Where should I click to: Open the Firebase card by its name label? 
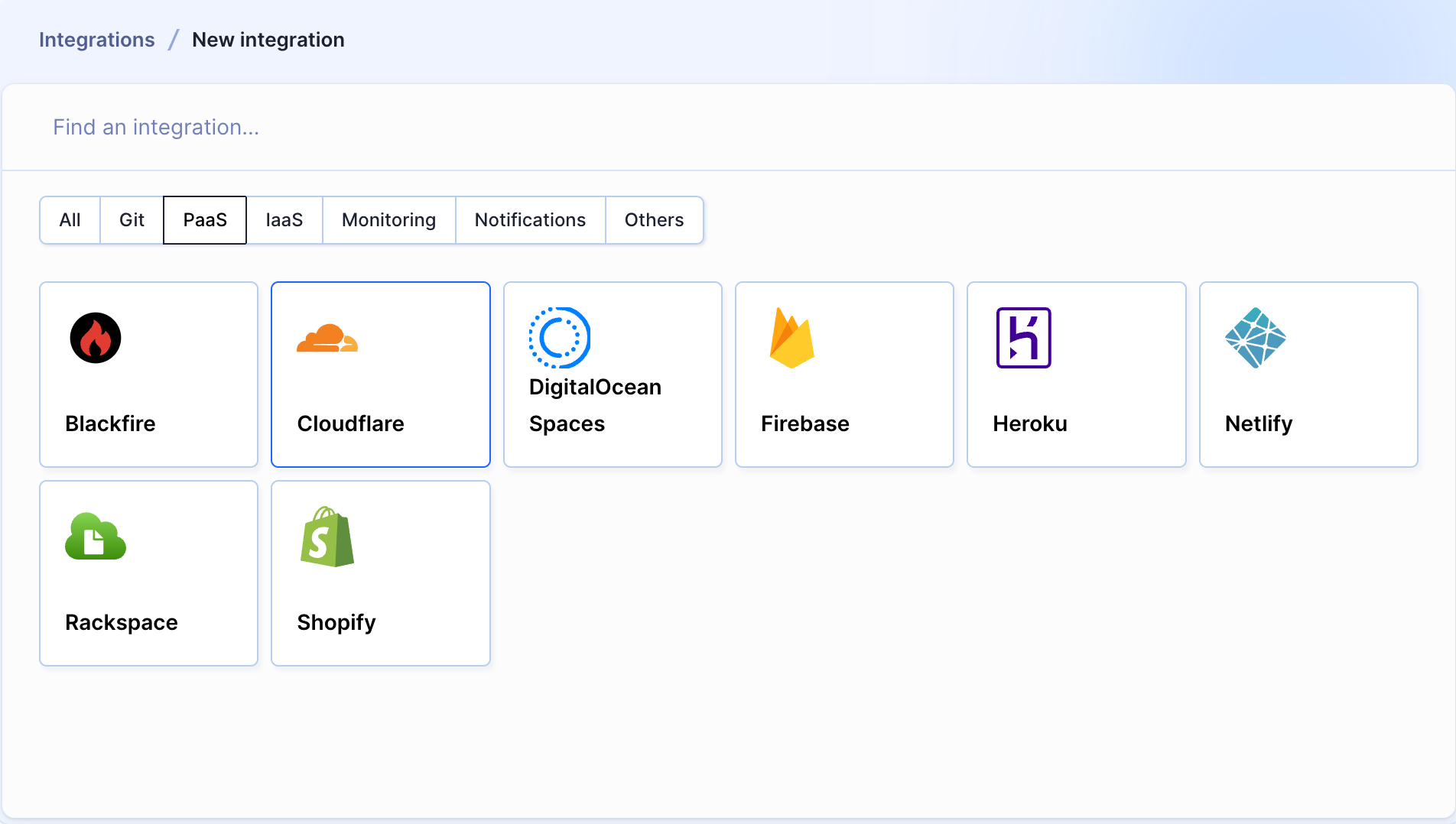pos(805,423)
